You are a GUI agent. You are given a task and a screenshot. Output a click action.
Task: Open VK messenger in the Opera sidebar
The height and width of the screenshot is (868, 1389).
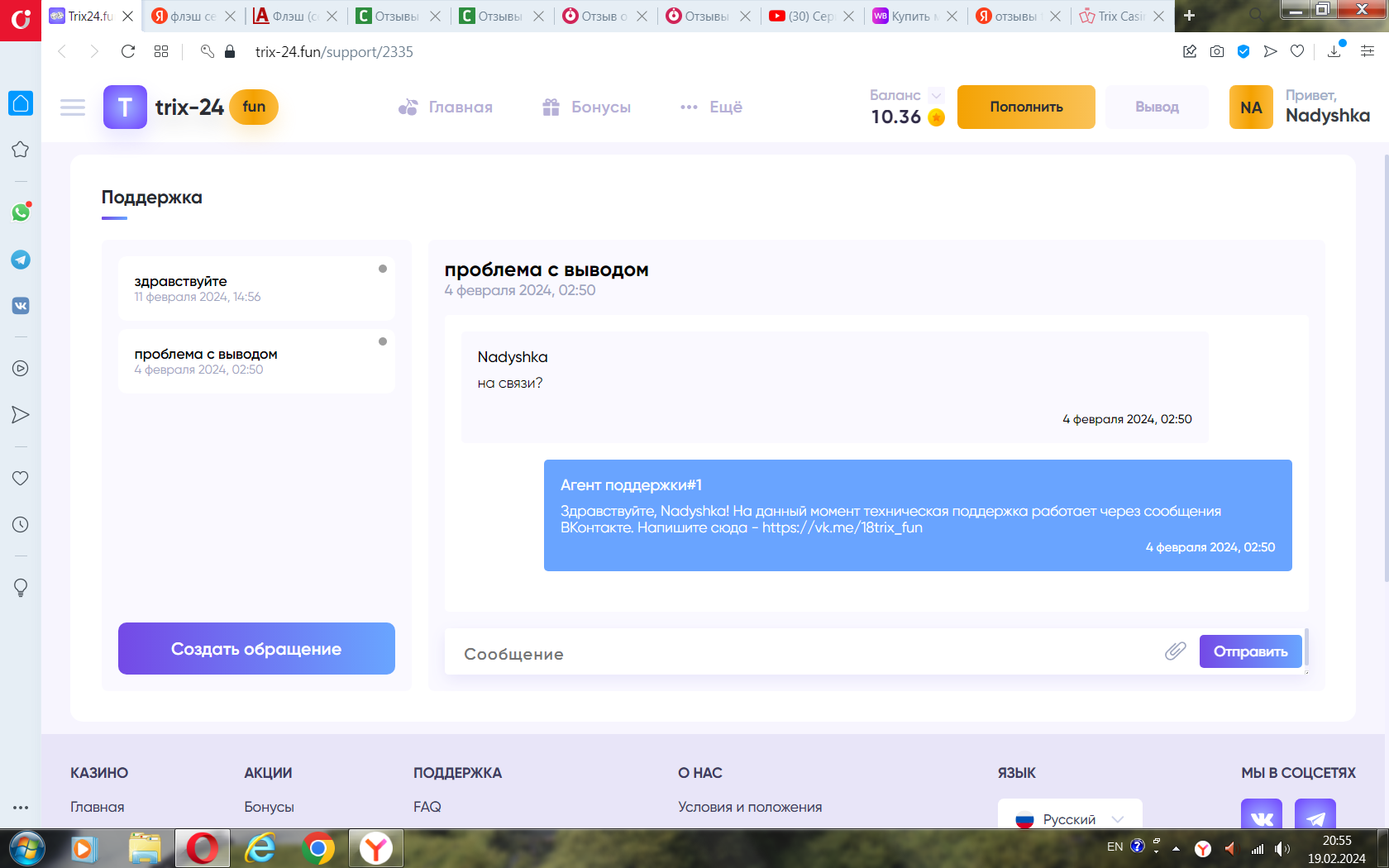pos(21,306)
